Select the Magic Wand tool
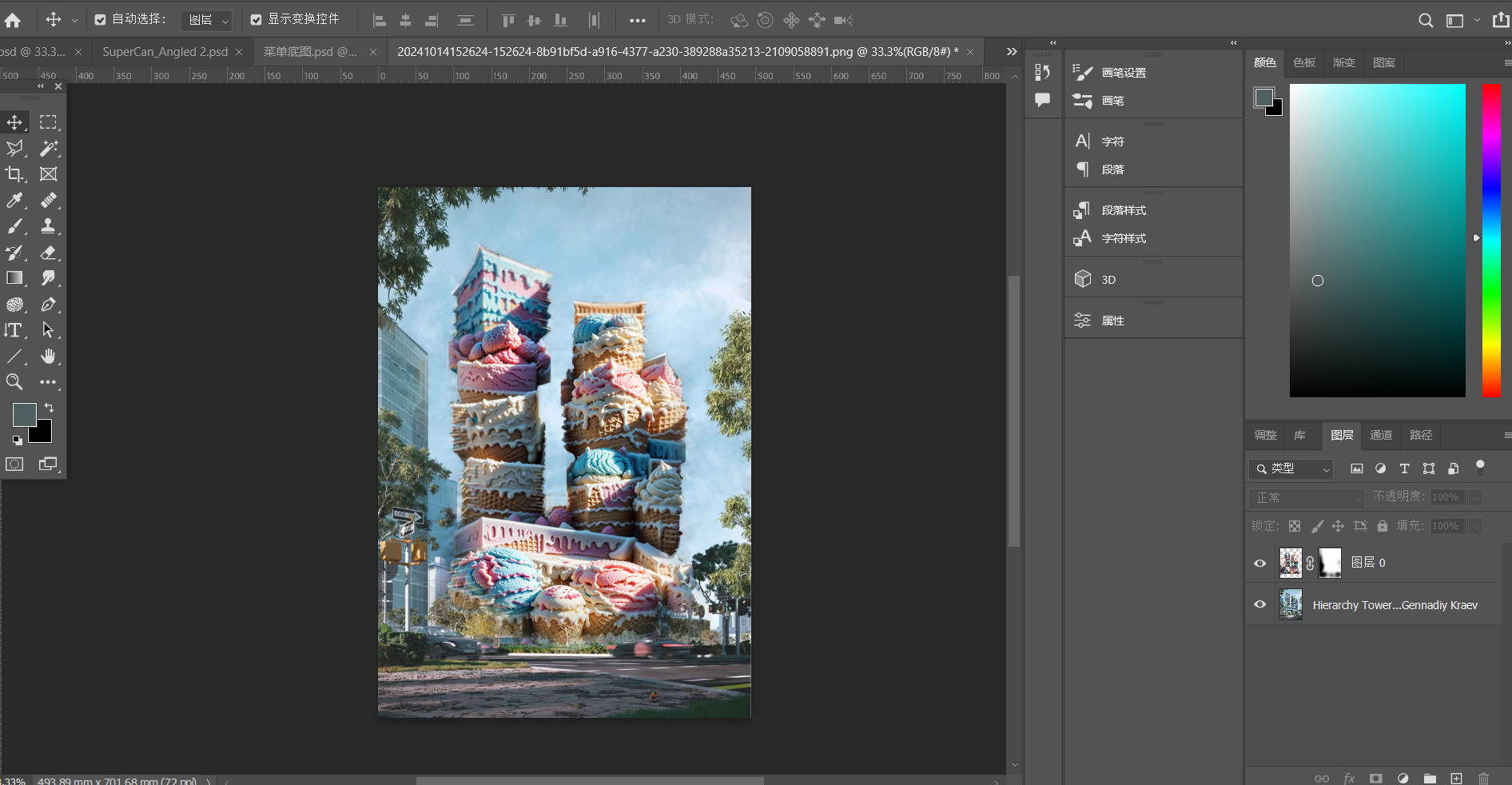Image resolution: width=1512 pixels, height=785 pixels. click(49, 148)
